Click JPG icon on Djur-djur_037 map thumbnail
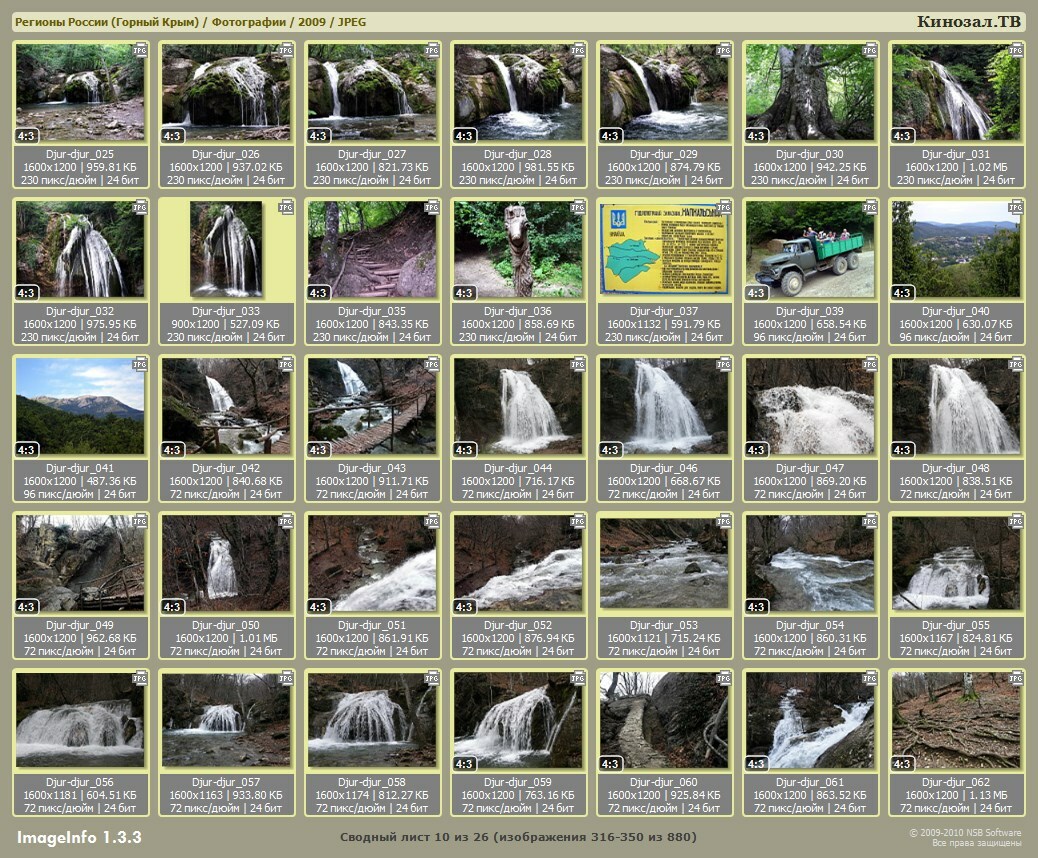Viewport: 1038px width, 858px height. 724,207
